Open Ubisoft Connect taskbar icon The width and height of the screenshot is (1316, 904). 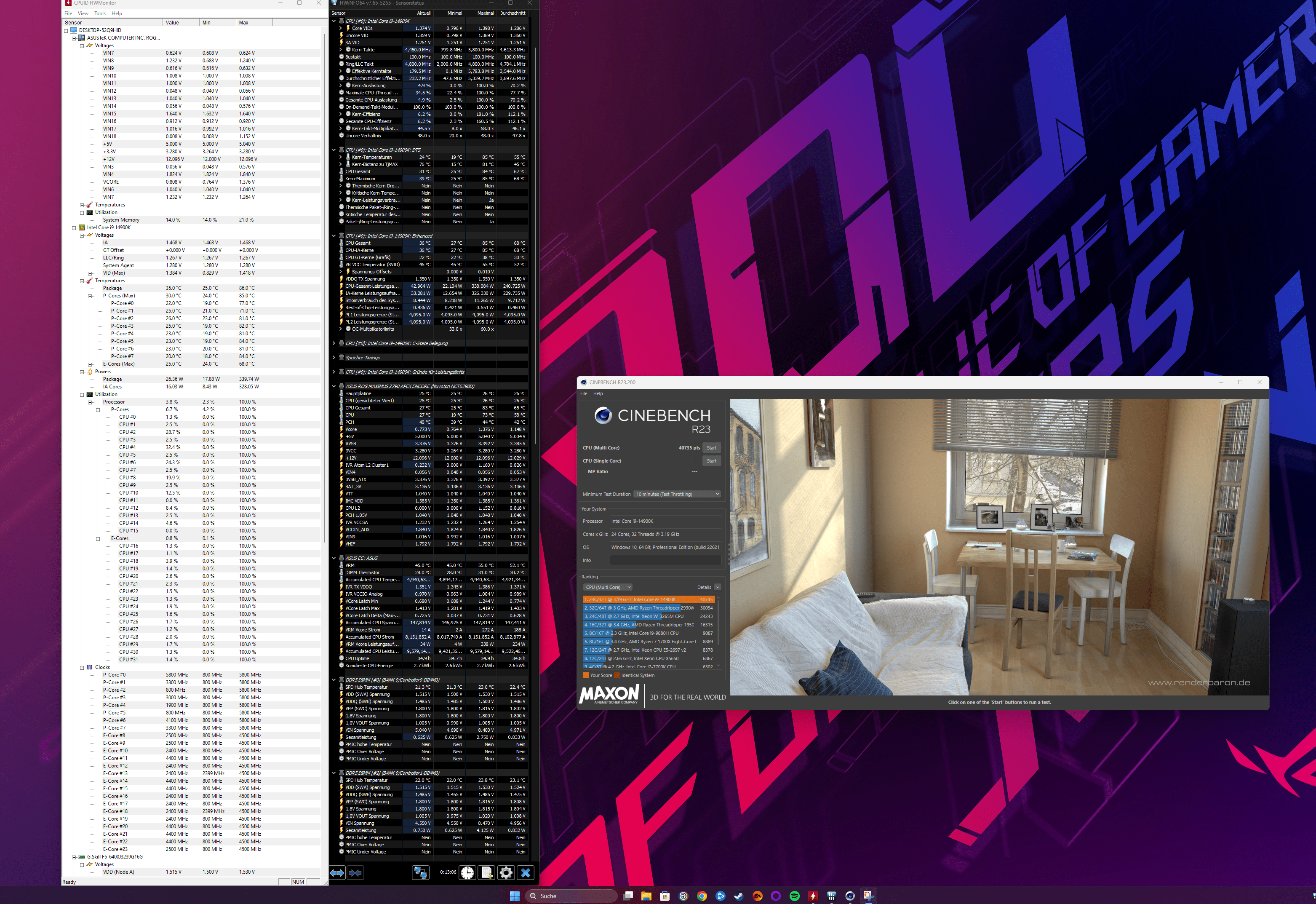(x=683, y=896)
